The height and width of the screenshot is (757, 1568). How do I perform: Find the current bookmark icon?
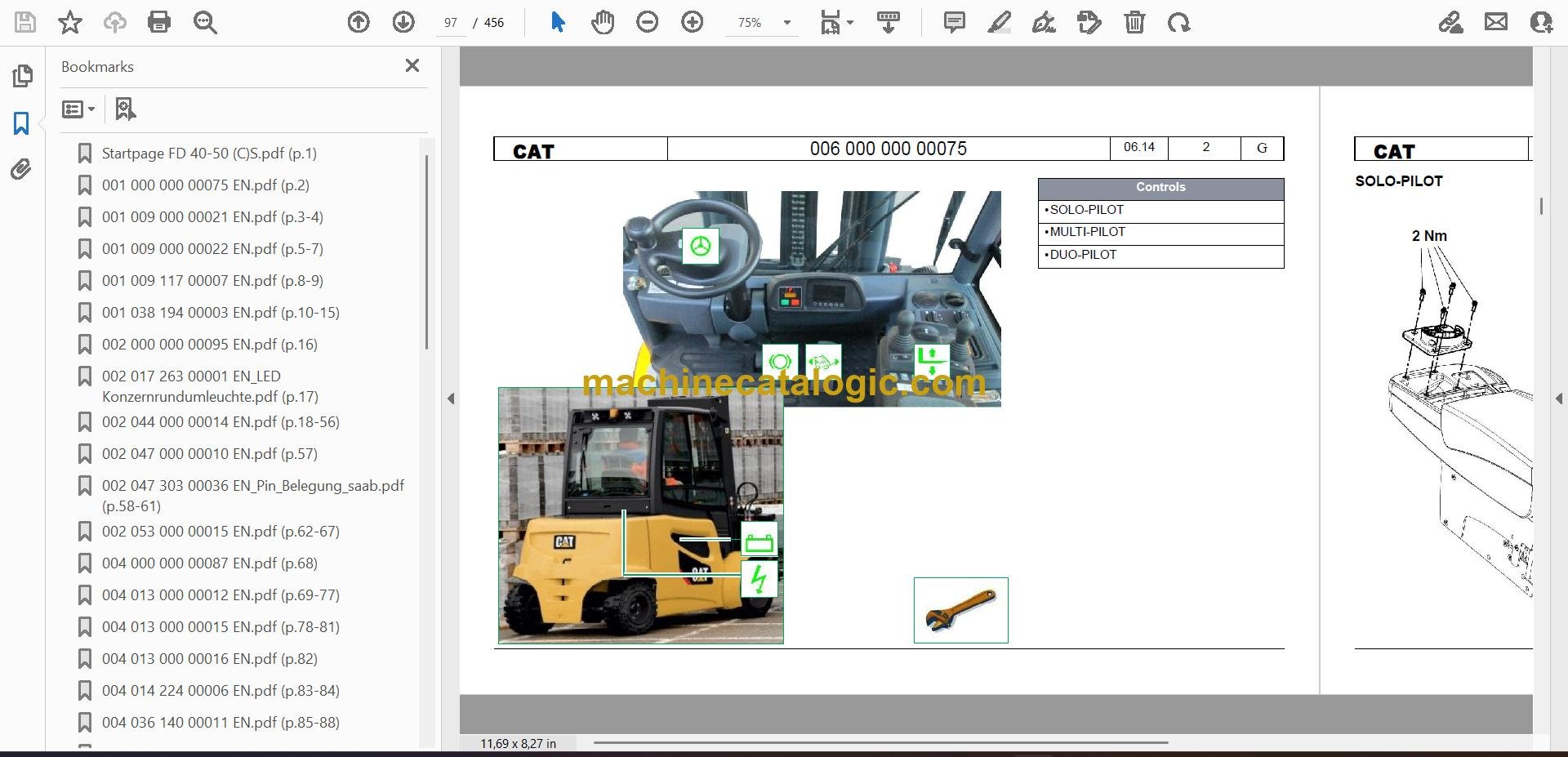tap(125, 109)
